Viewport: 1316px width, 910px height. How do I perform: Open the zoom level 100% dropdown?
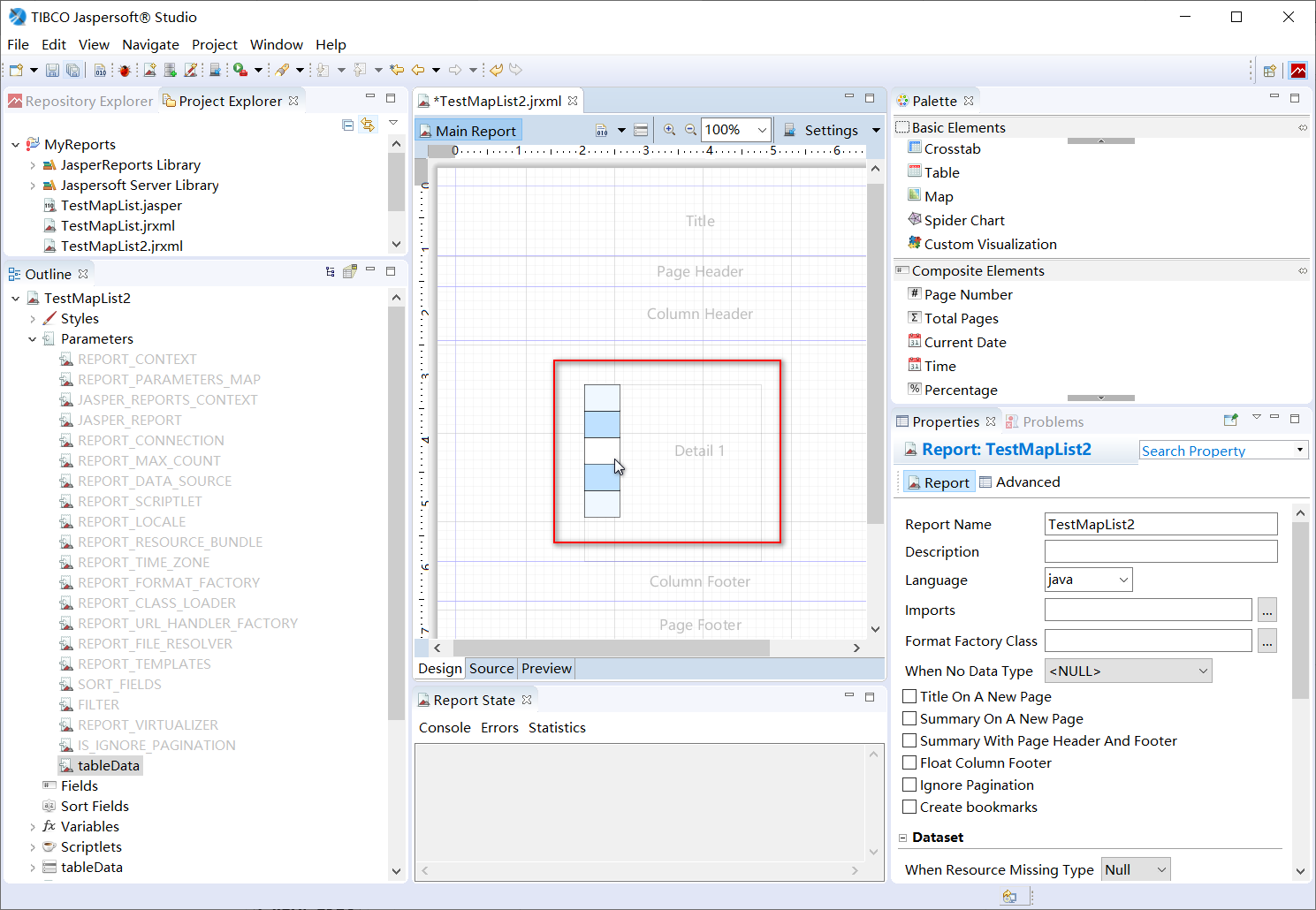click(762, 130)
